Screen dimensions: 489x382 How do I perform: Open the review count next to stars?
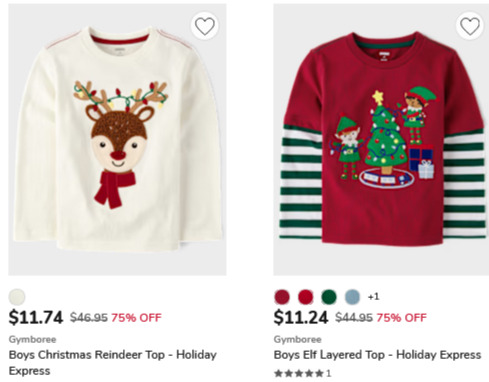(328, 373)
